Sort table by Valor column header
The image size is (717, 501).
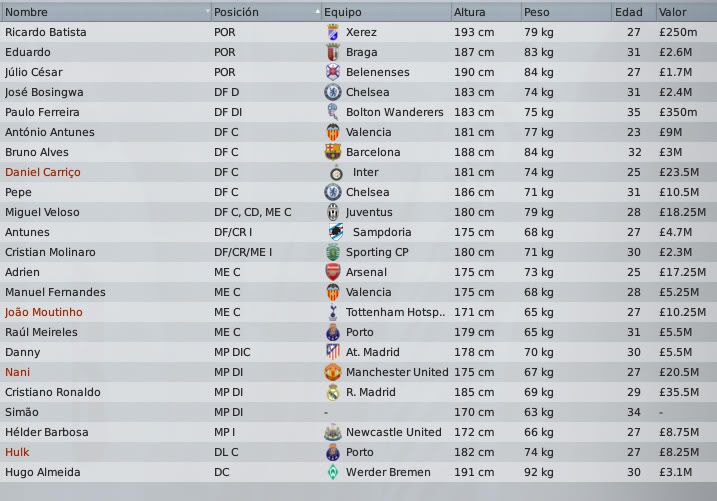tap(672, 12)
